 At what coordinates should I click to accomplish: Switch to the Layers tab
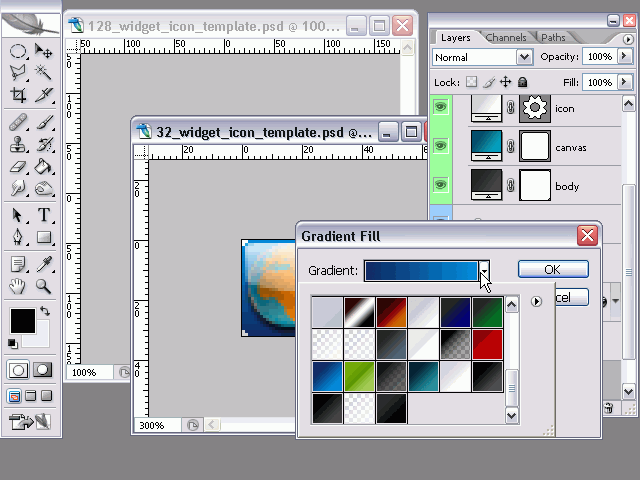[x=456, y=38]
